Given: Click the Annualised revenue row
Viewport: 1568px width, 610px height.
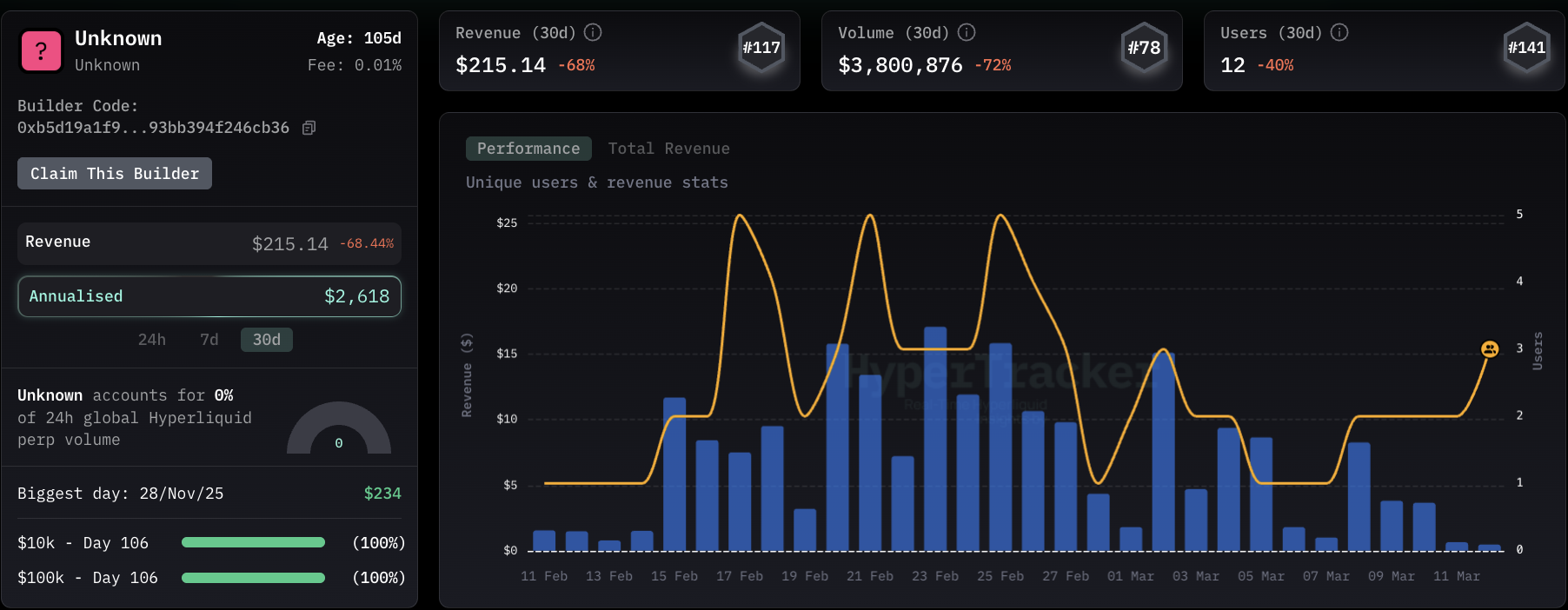Looking at the screenshot, I should [x=209, y=296].
